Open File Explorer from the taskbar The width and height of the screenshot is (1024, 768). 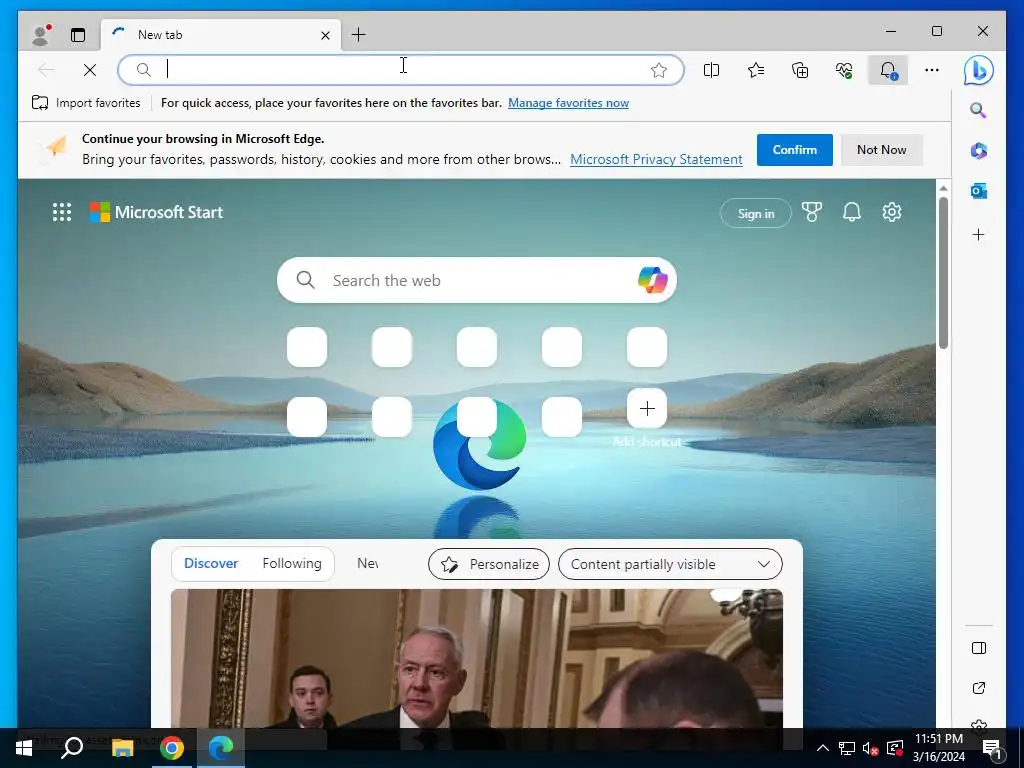click(122, 748)
